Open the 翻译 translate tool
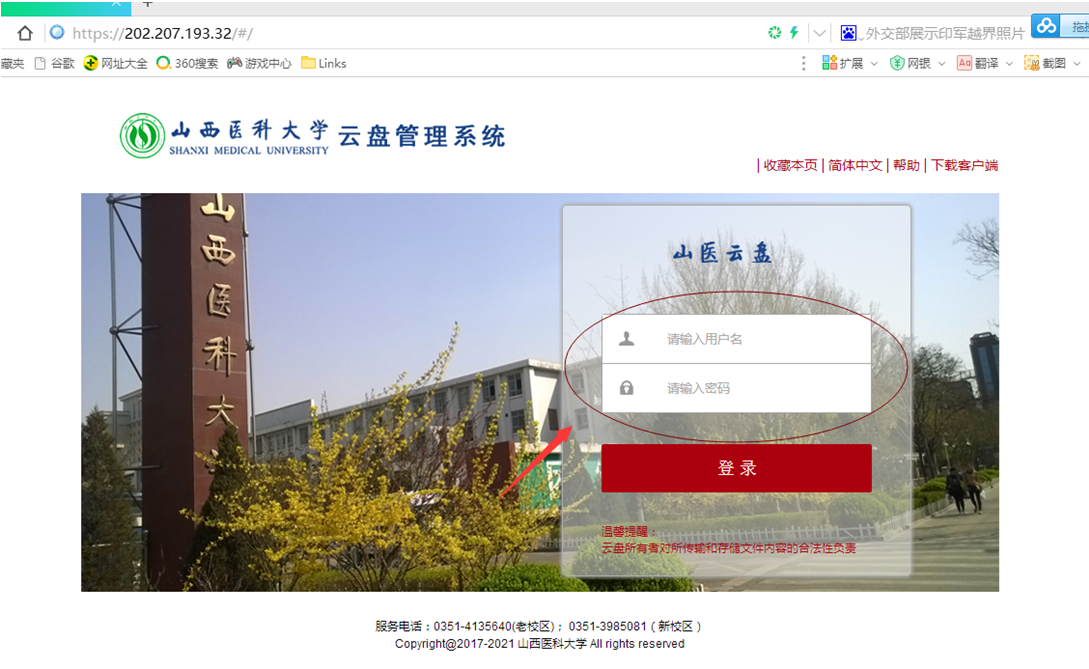The height and width of the screenshot is (669, 1089). [984, 63]
